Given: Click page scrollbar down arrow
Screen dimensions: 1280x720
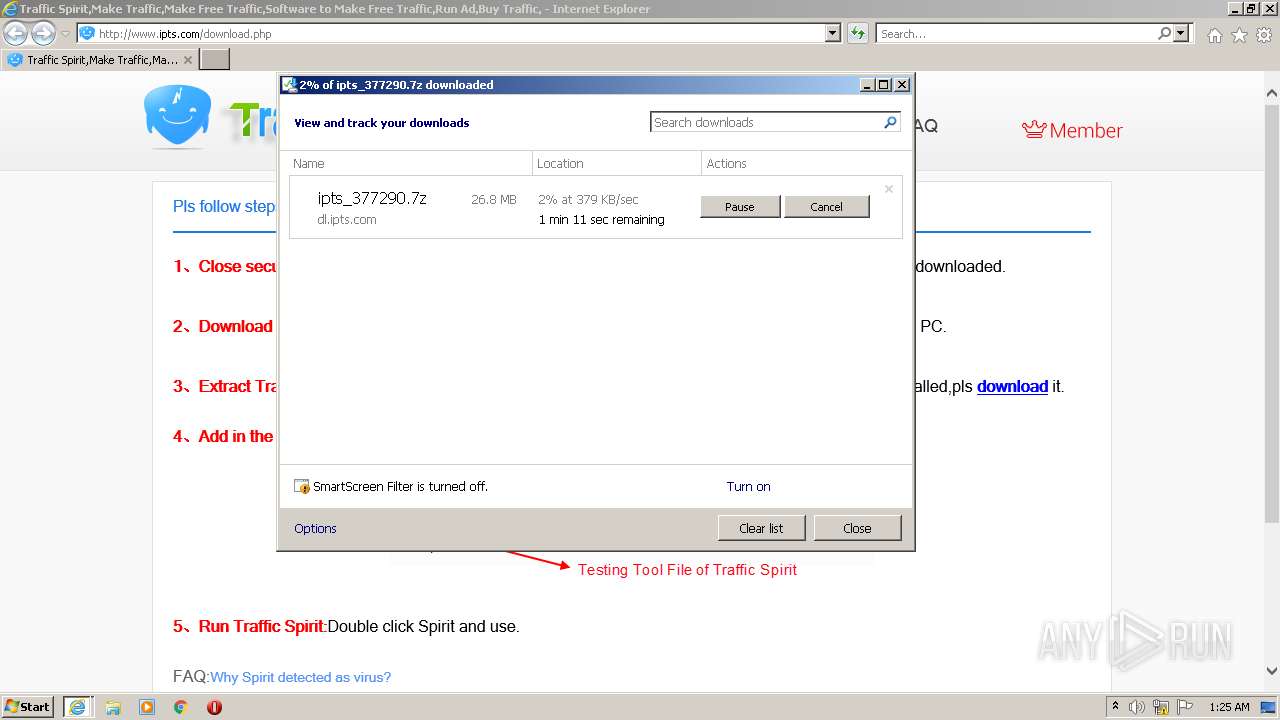Looking at the screenshot, I should click(x=1272, y=671).
